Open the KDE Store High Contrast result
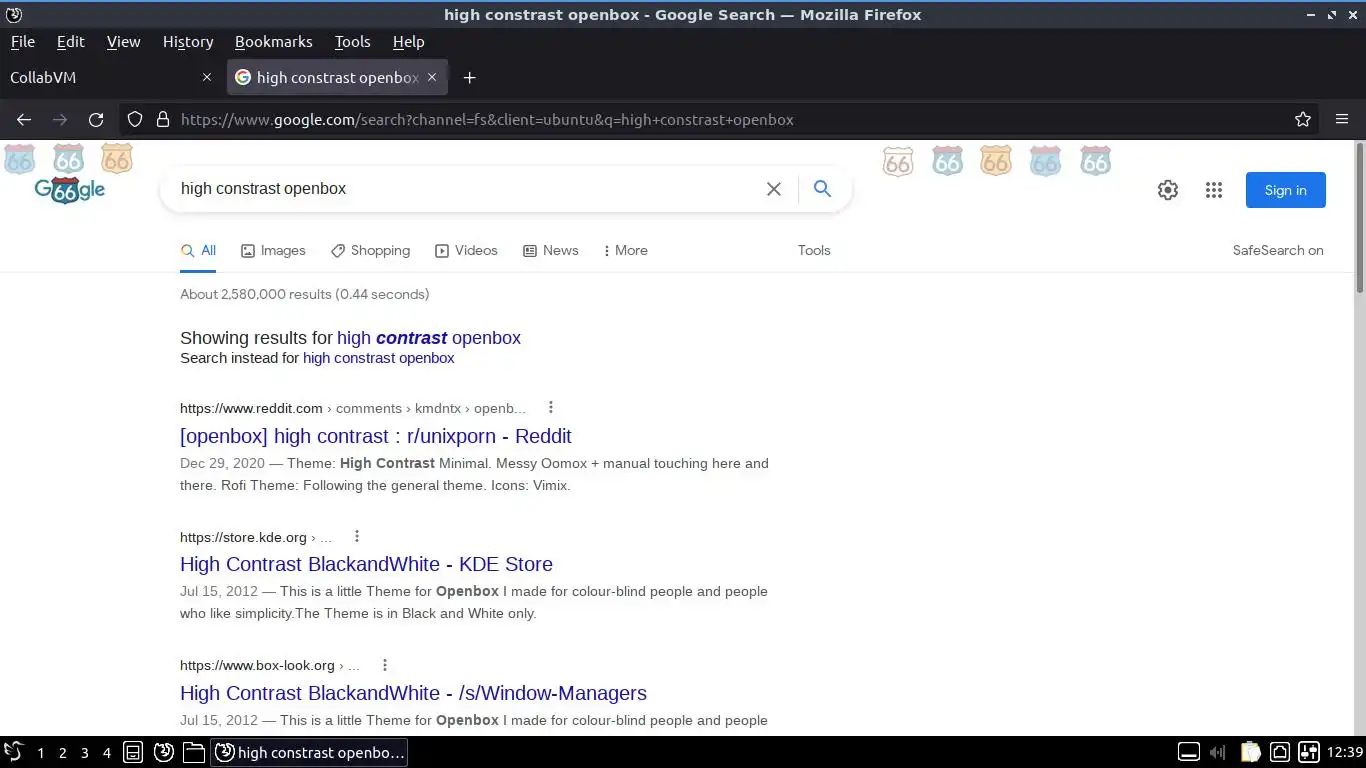The image size is (1366, 768). pyautogui.click(x=366, y=564)
